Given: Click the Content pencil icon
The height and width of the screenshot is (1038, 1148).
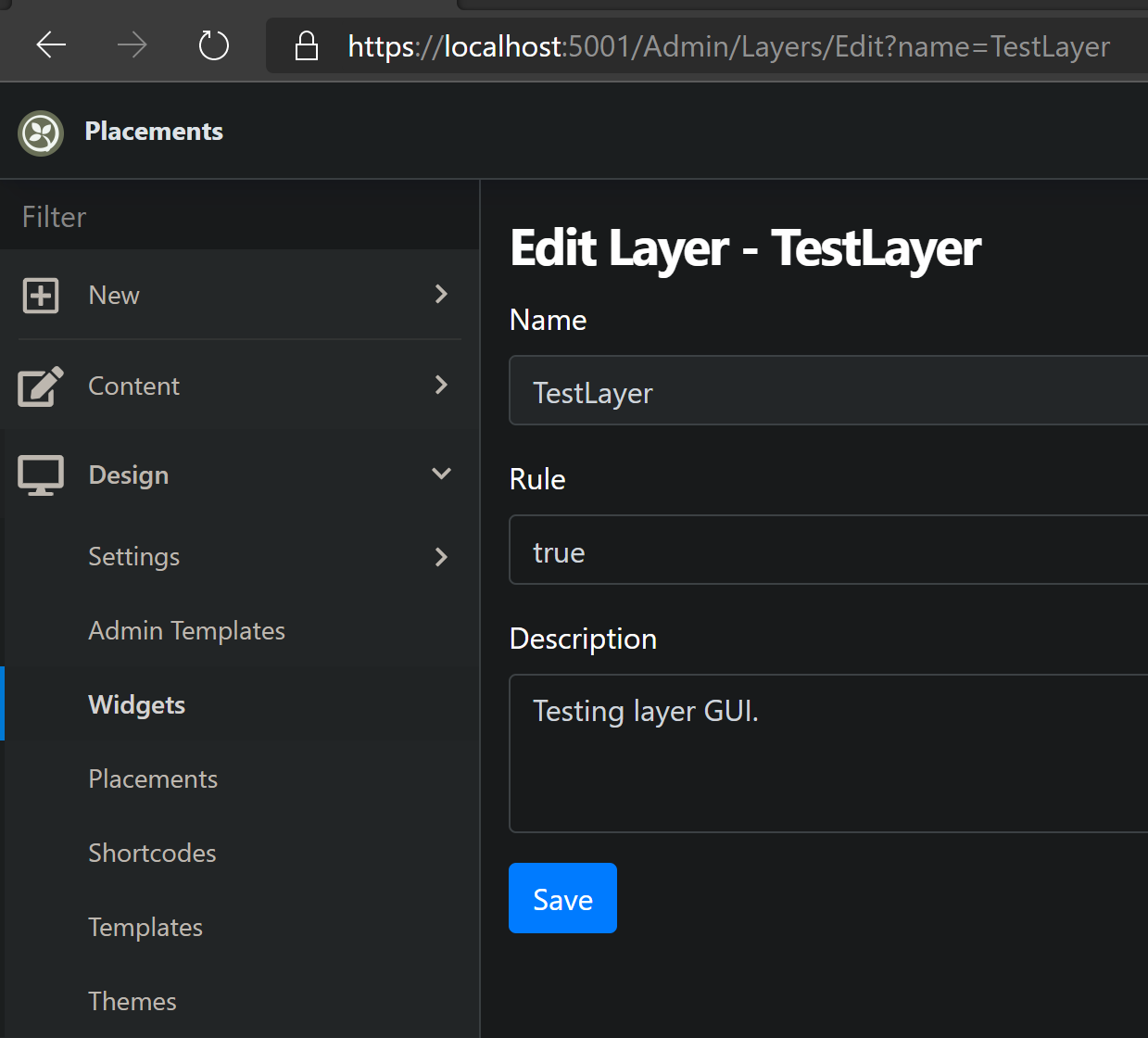Looking at the screenshot, I should pyautogui.click(x=40, y=386).
